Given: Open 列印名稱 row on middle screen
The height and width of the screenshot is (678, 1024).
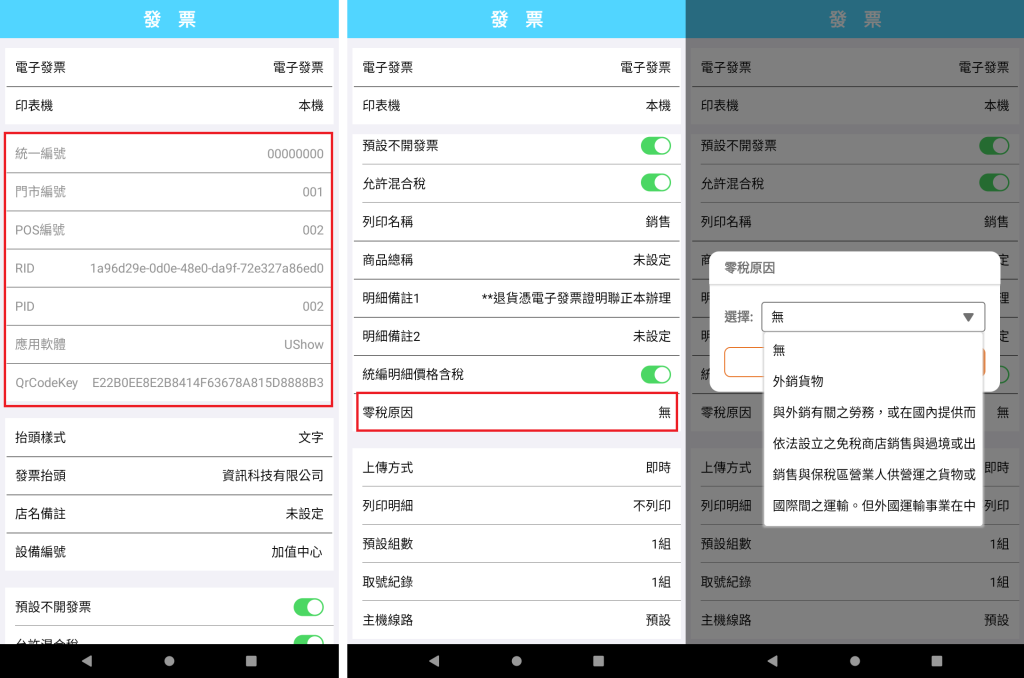Looking at the screenshot, I should pyautogui.click(x=517, y=221).
